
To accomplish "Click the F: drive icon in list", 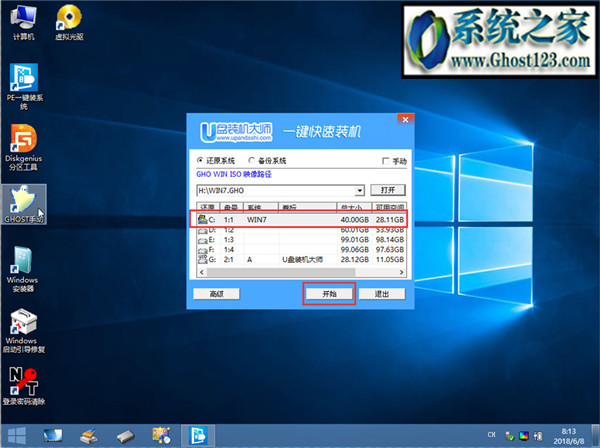I will tap(202, 250).
